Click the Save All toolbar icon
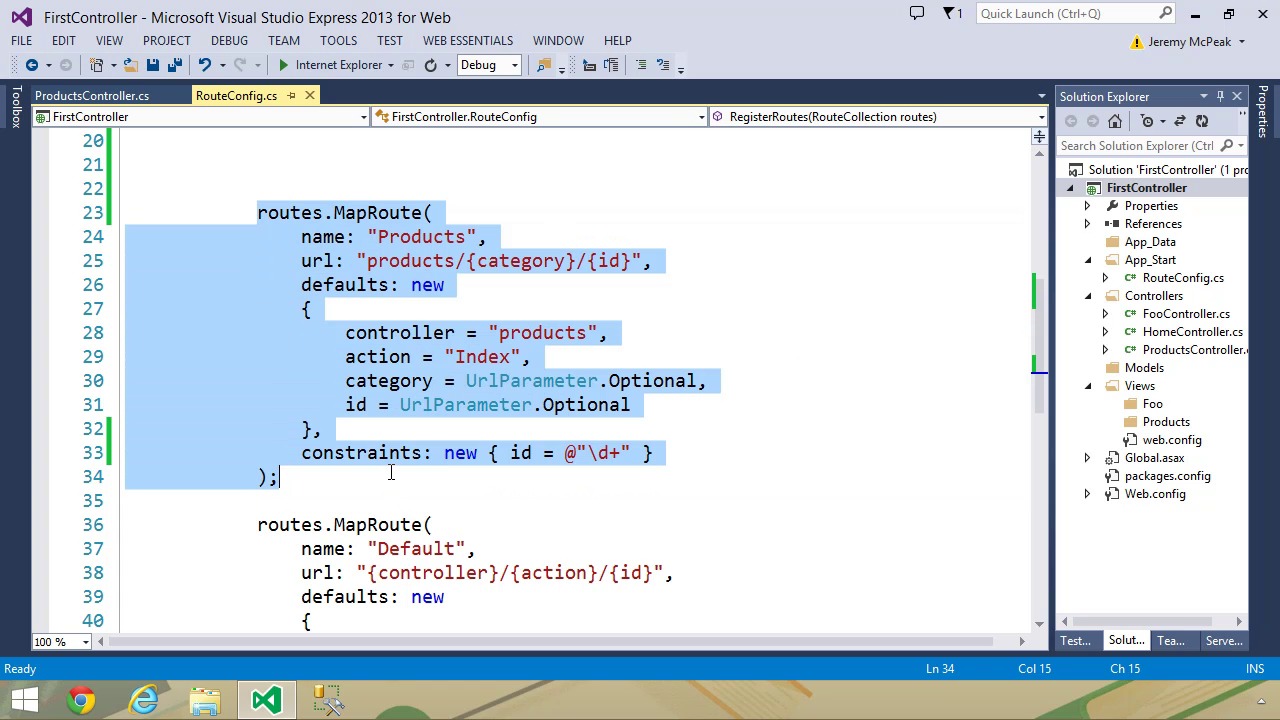 [174, 65]
